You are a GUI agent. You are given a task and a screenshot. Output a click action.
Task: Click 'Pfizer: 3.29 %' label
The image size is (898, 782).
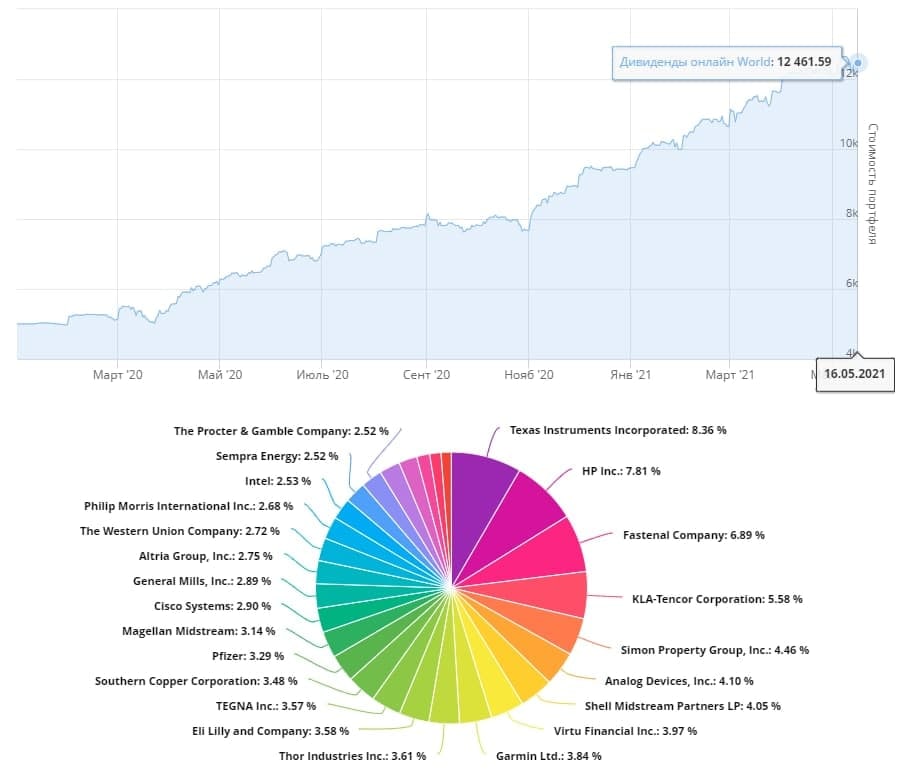click(248, 656)
